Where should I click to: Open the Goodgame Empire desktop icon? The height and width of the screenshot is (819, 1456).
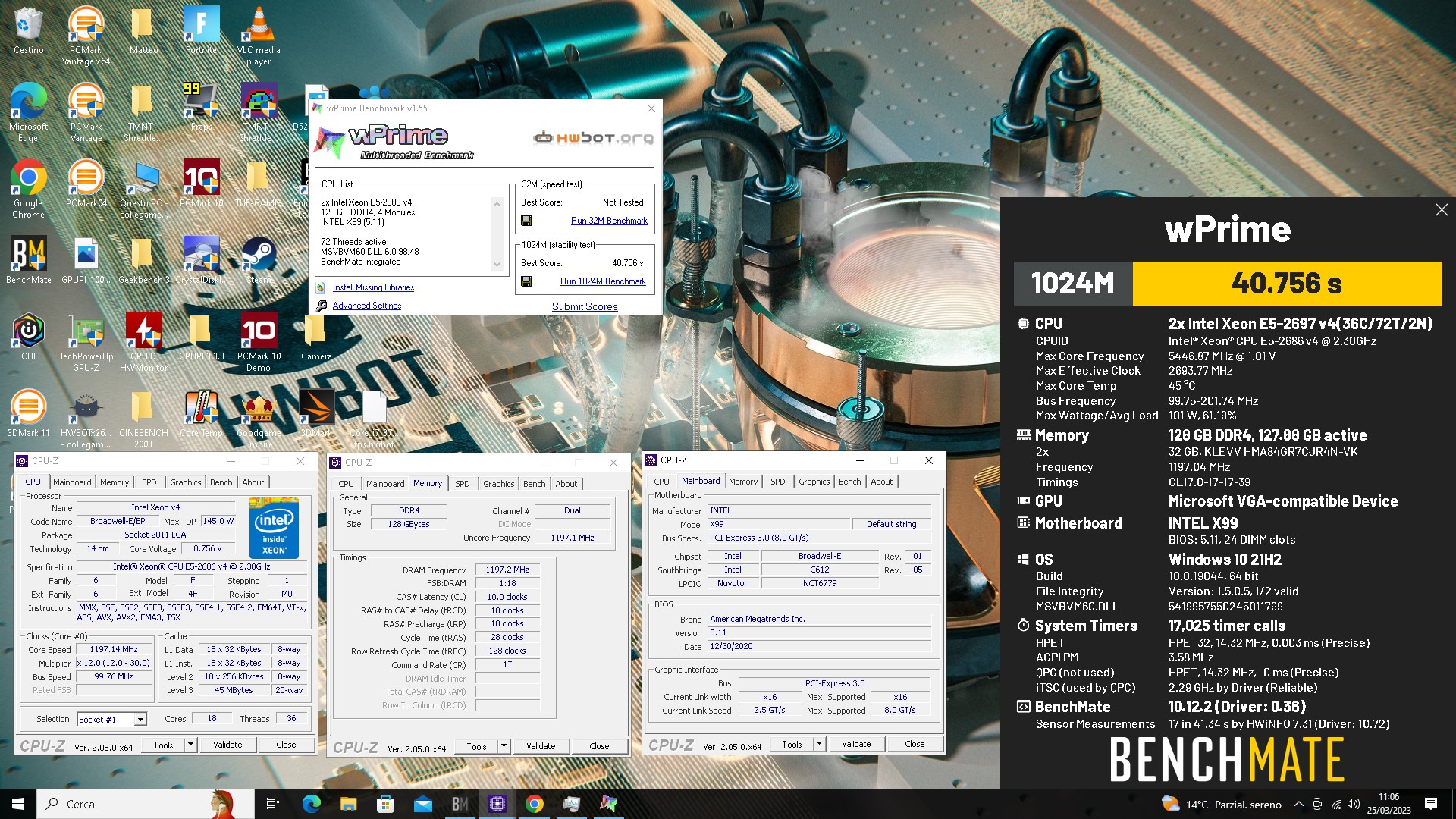[259, 419]
